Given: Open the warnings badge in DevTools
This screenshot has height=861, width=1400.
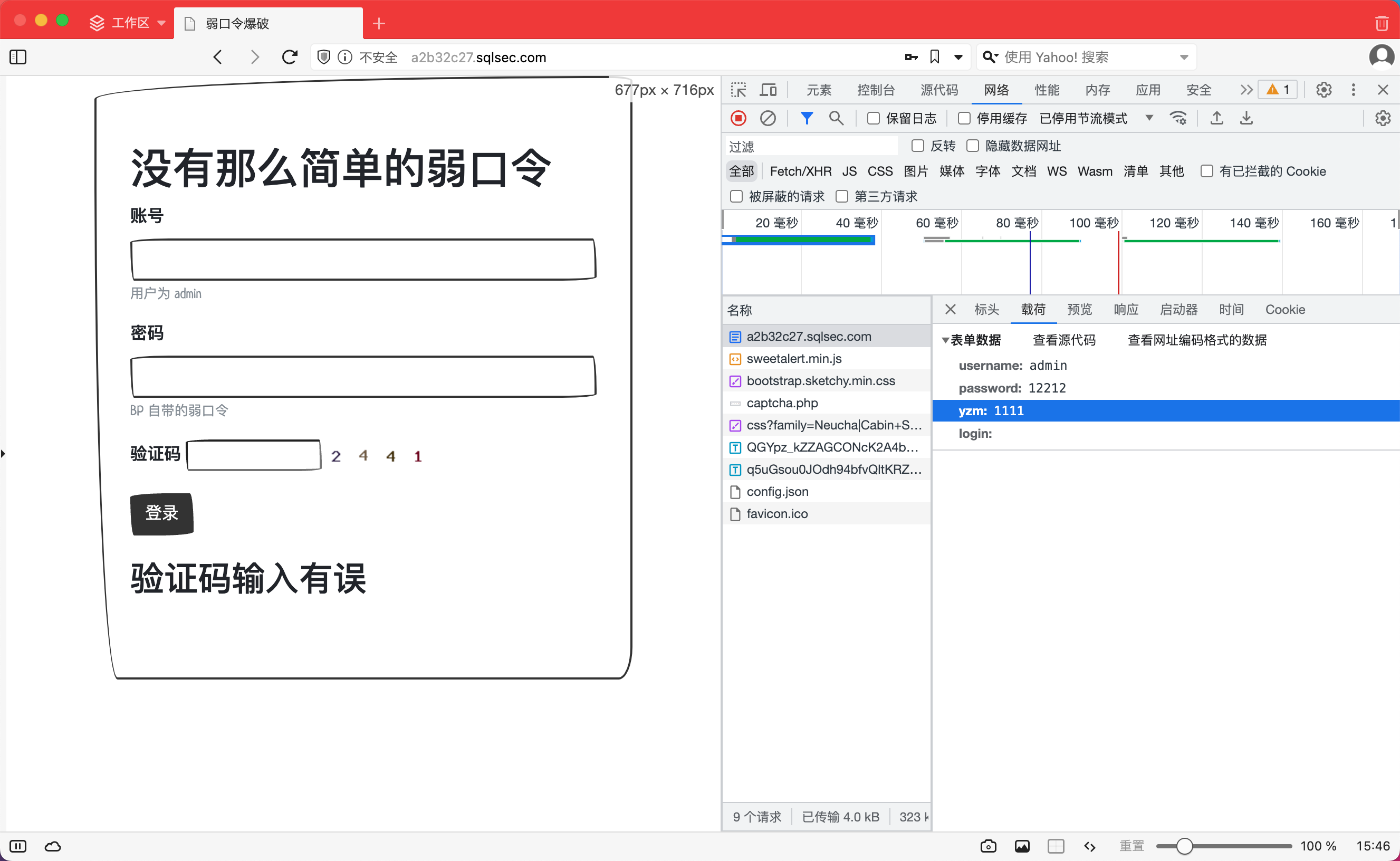Looking at the screenshot, I should click(1277, 90).
